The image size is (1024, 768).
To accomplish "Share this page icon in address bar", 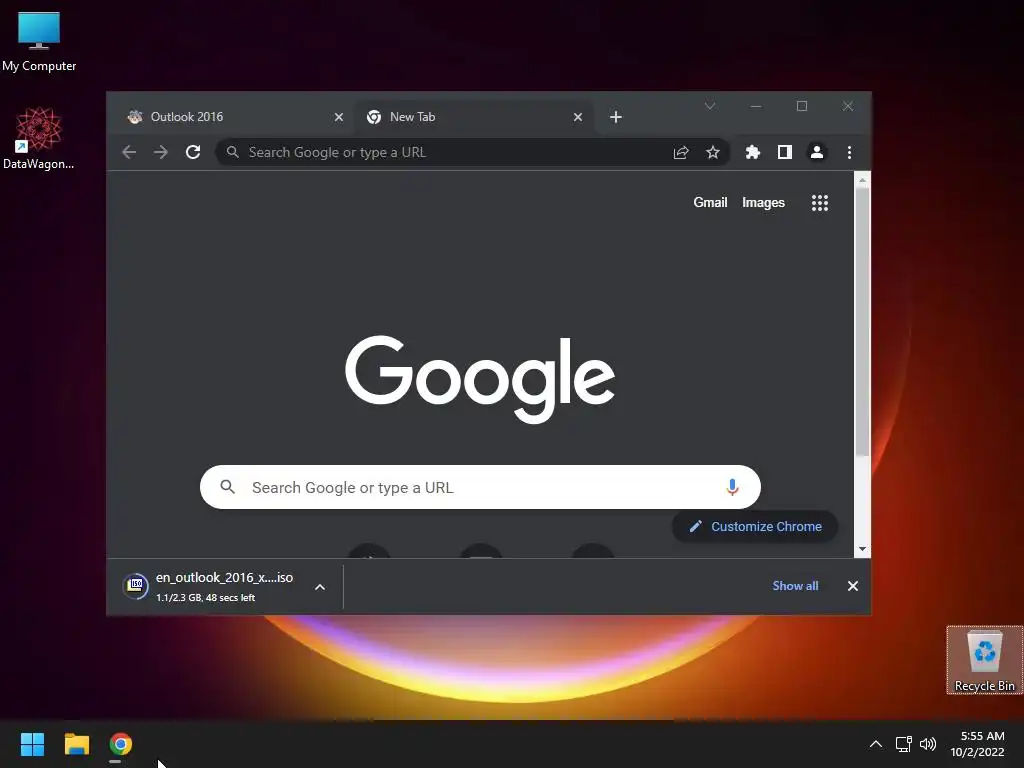I will tap(680, 152).
